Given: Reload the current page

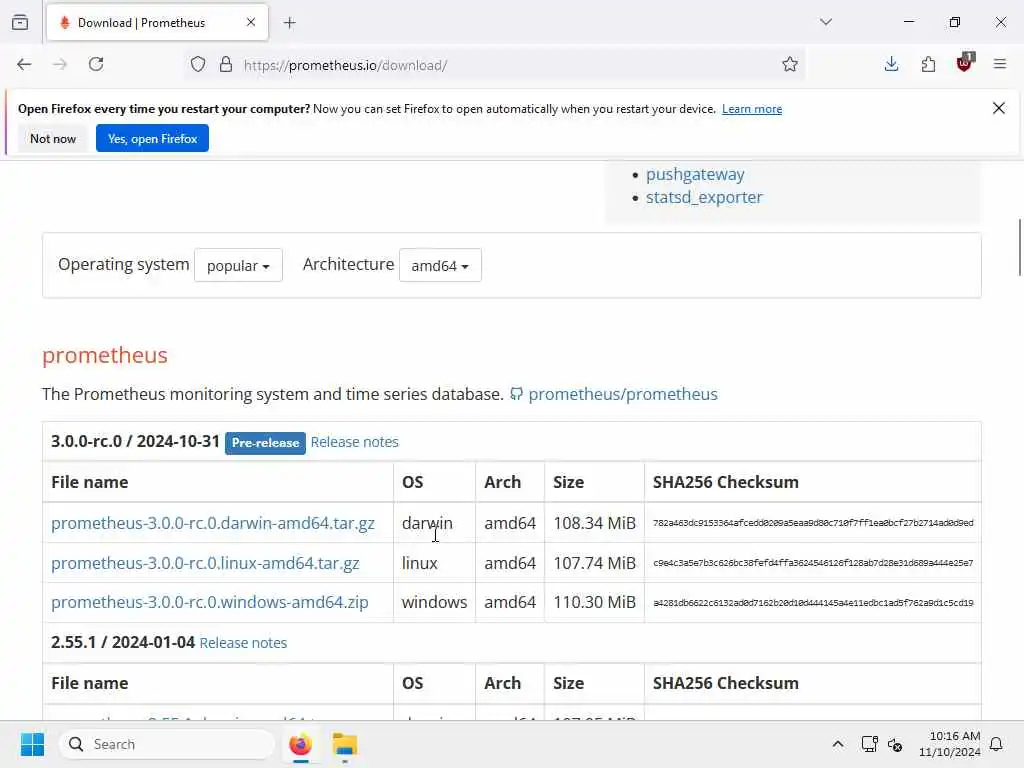Looking at the screenshot, I should 96,65.
